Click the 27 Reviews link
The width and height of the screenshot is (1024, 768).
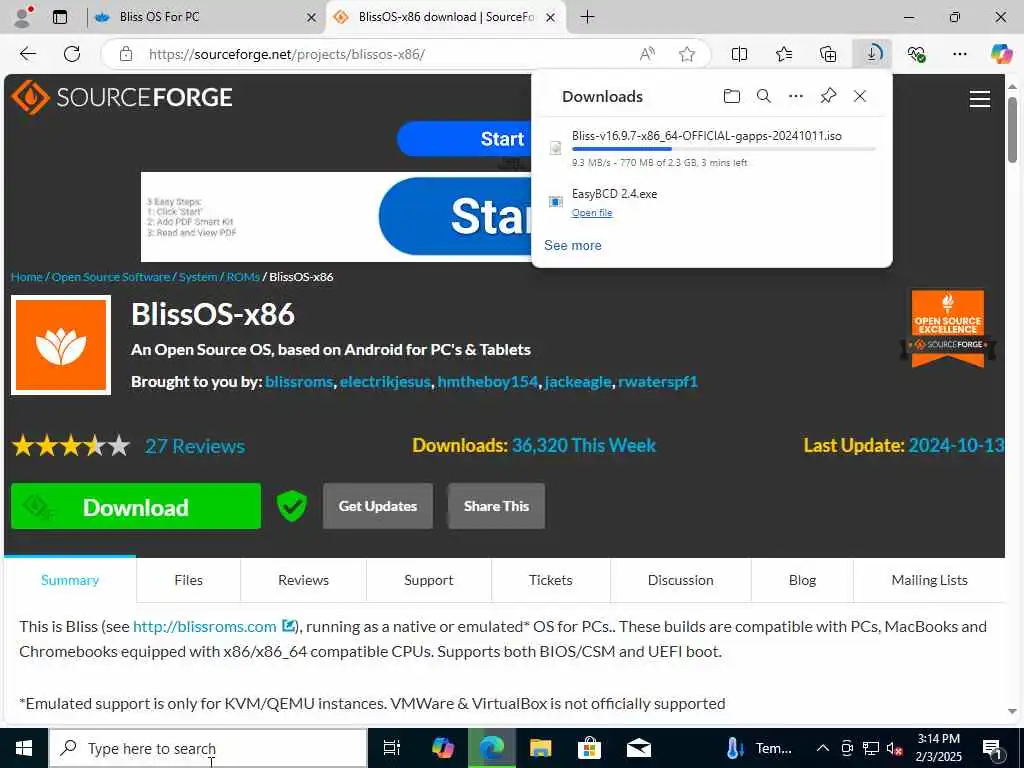195,446
